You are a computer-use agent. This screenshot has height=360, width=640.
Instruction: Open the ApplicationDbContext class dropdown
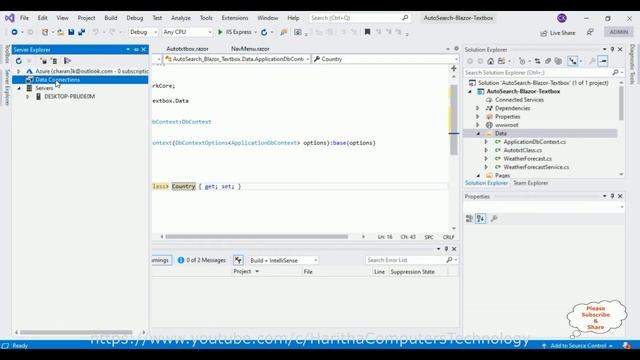point(237,59)
